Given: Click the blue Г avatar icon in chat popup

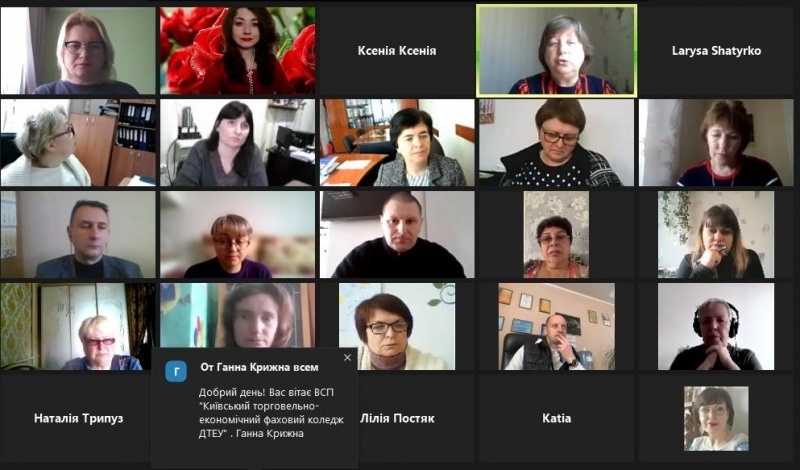Looking at the screenshot, I should 176,372.
